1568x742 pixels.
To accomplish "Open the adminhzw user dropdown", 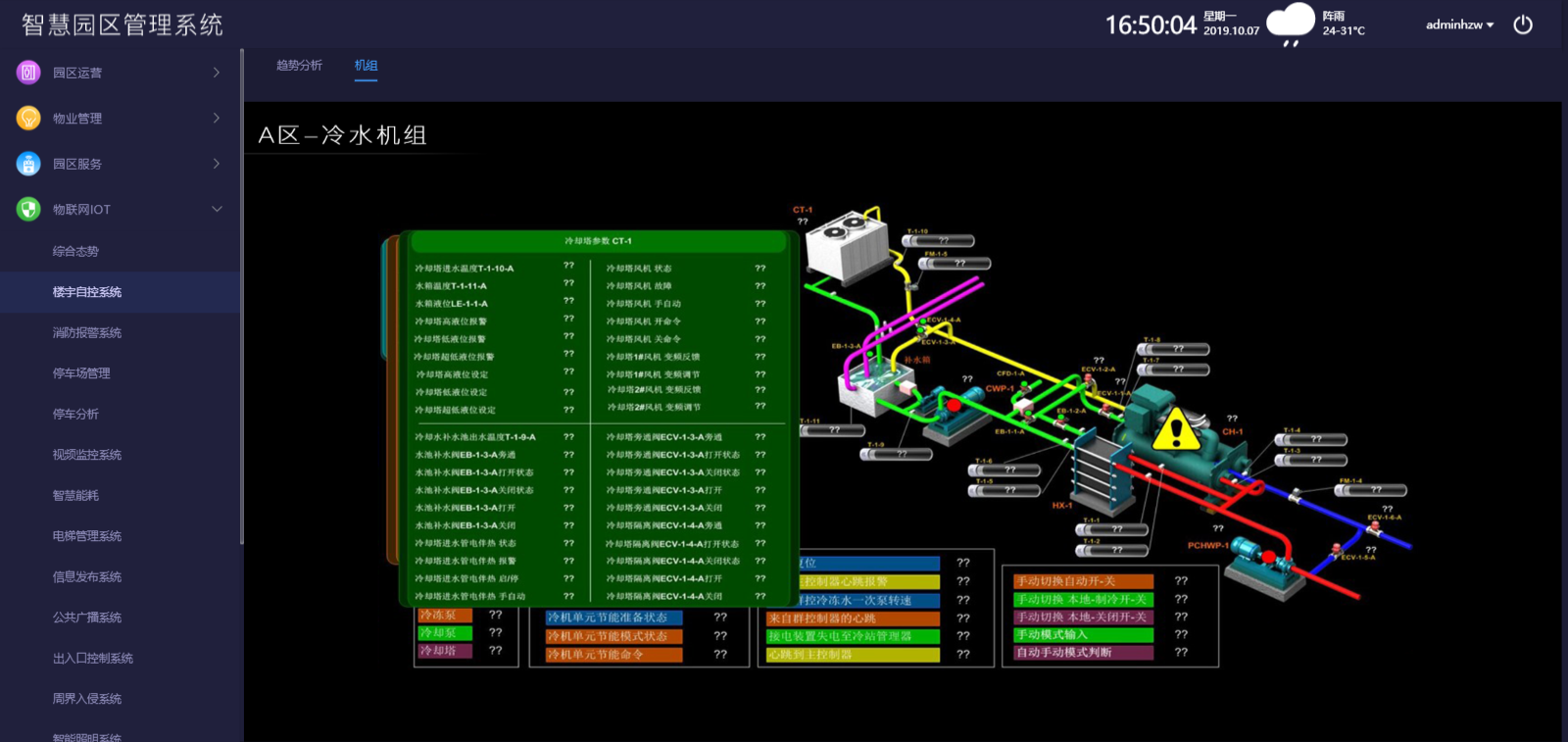I will pyautogui.click(x=1459, y=25).
